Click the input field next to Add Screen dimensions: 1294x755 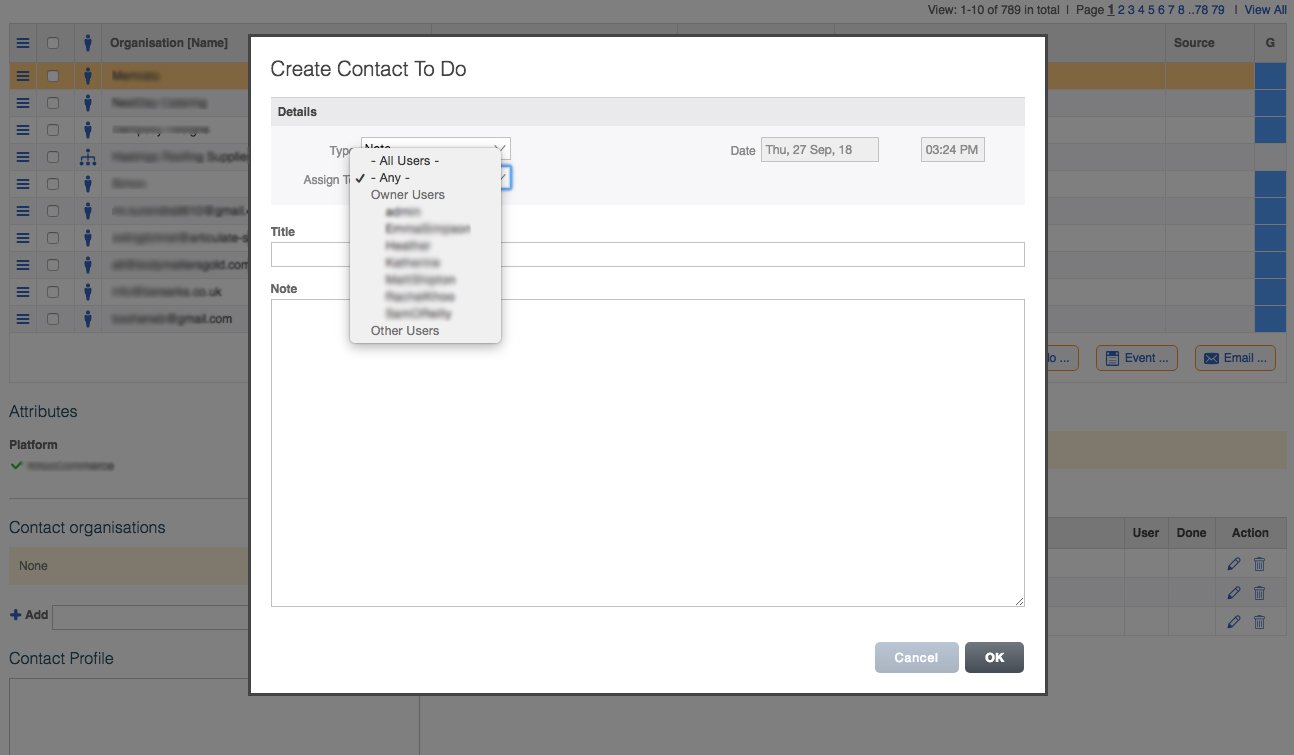(x=150, y=616)
